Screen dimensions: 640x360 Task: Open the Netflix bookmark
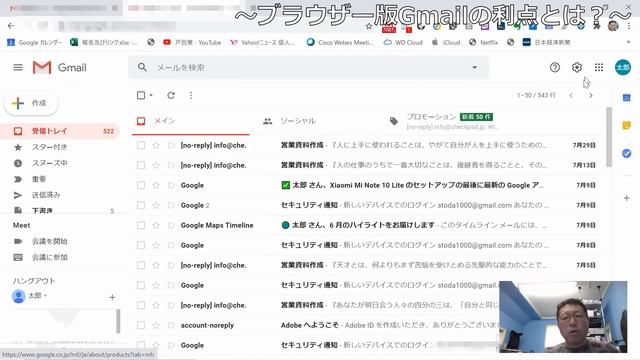[x=484, y=42]
